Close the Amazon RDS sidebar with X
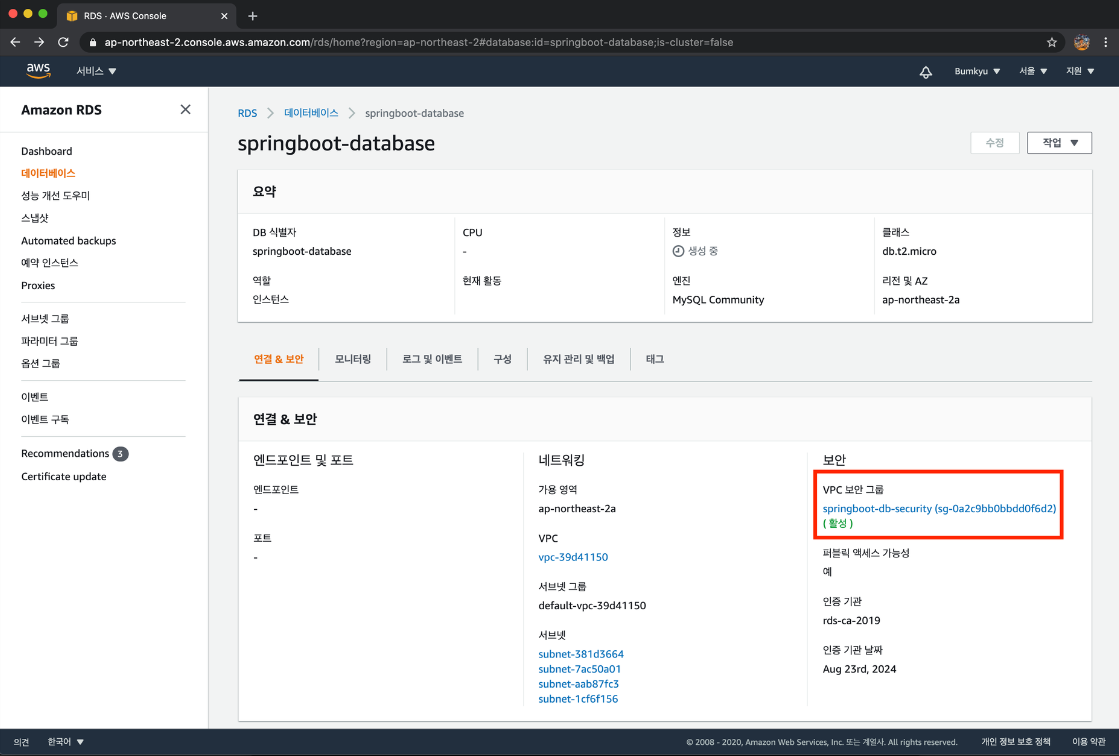The image size is (1119, 756). pyautogui.click(x=186, y=109)
